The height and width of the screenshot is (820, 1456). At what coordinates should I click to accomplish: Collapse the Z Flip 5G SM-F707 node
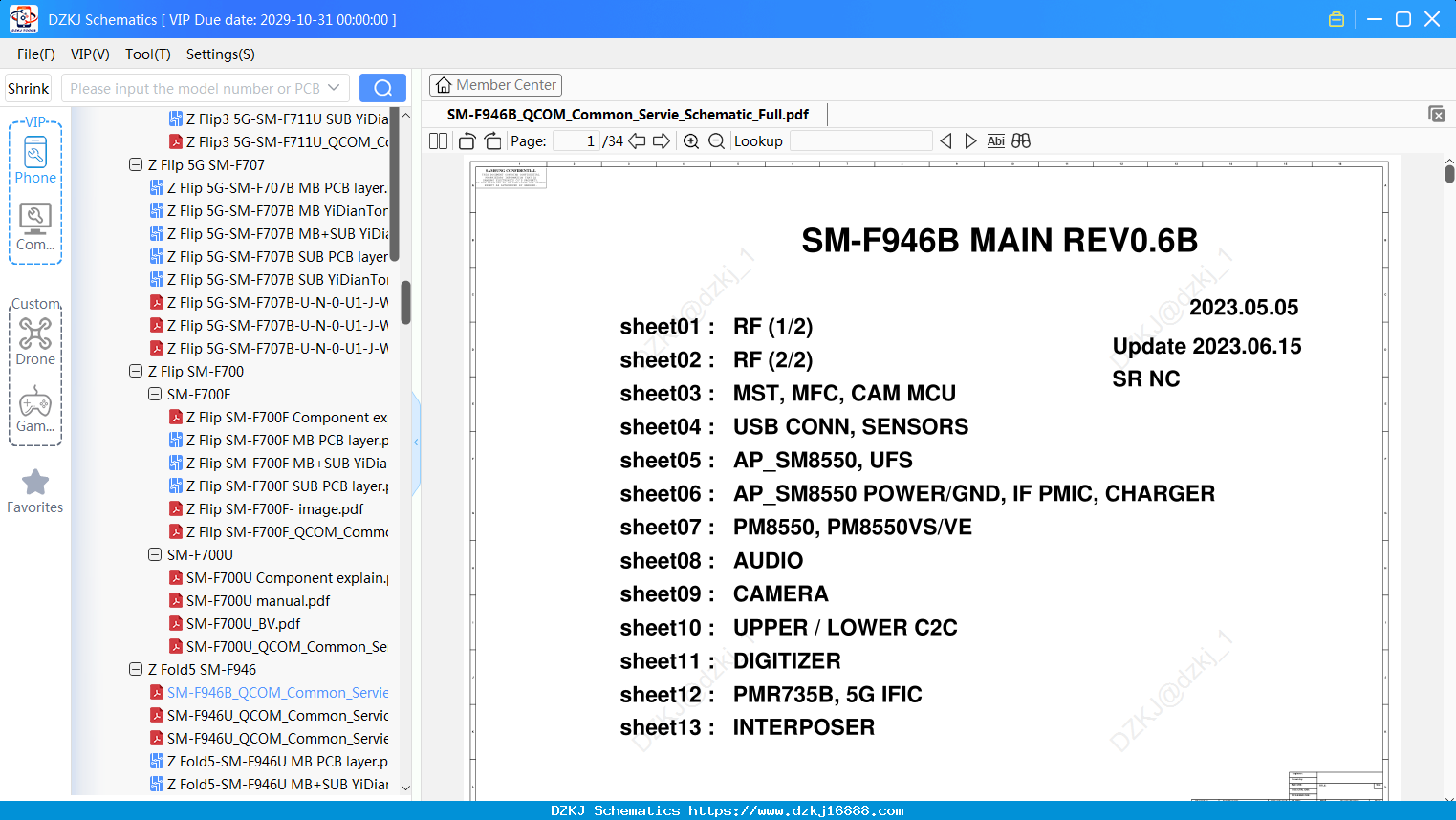(x=136, y=164)
